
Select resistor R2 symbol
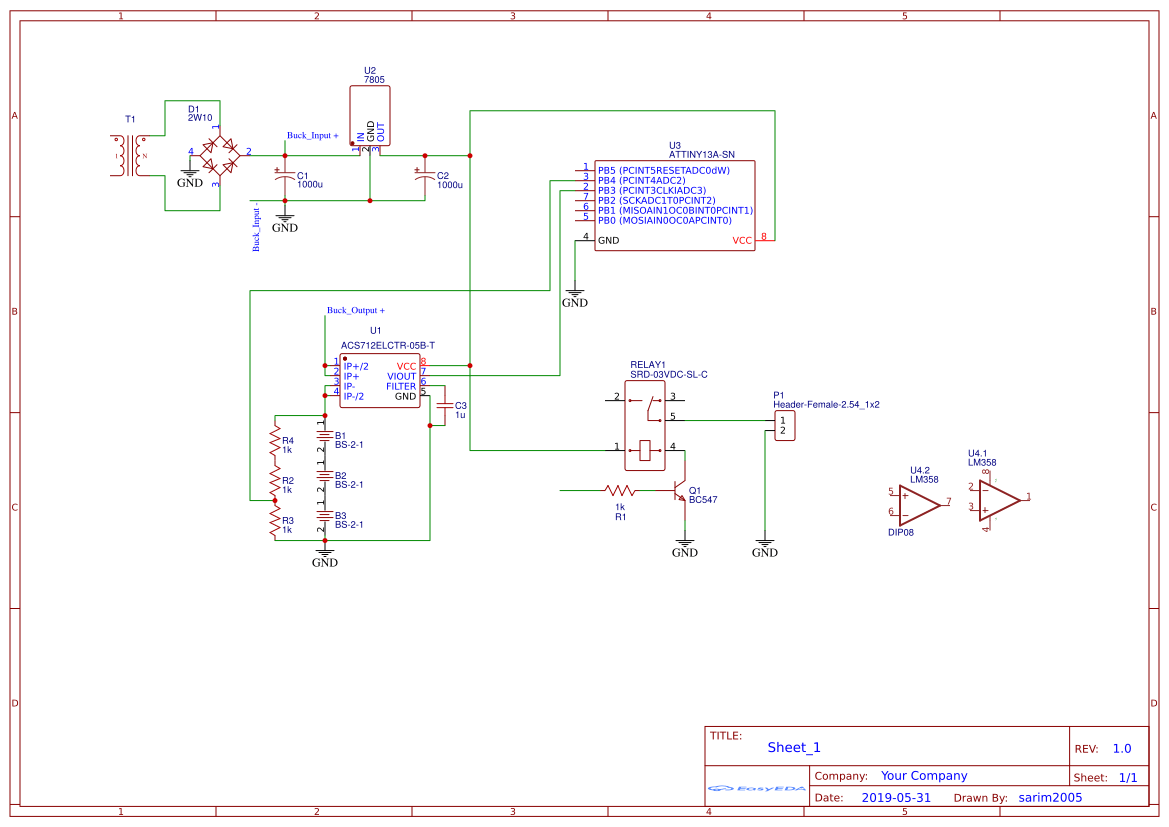coord(275,483)
